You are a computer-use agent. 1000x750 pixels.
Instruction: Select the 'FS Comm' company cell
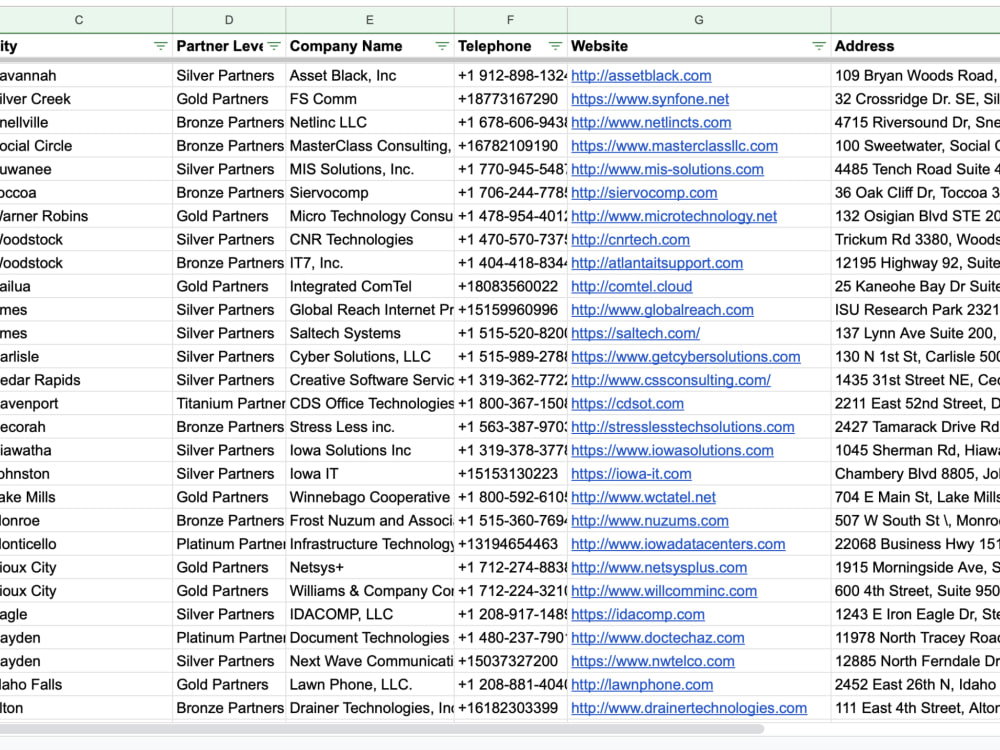coord(370,99)
